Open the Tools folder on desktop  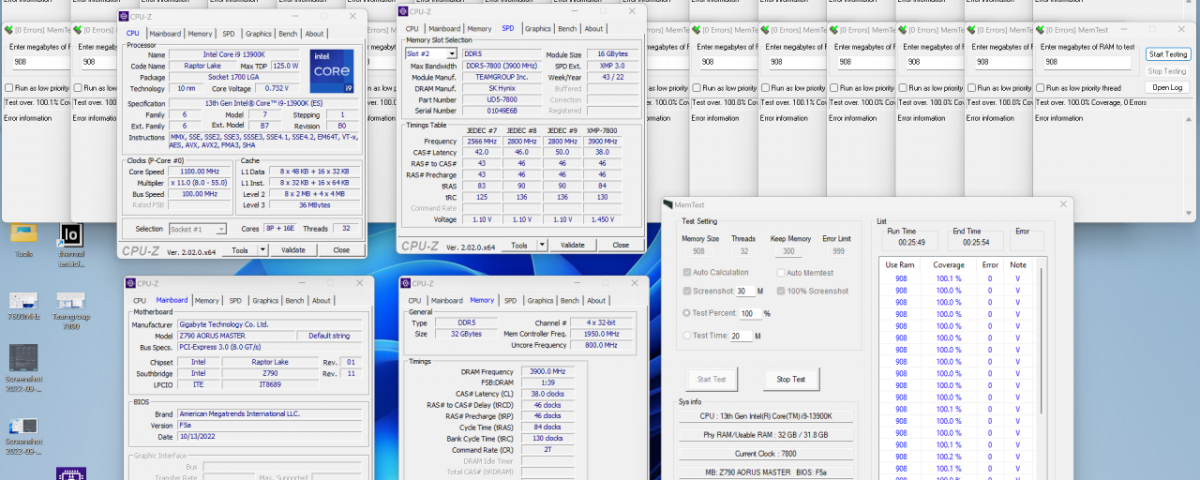(x=23, y=233)
